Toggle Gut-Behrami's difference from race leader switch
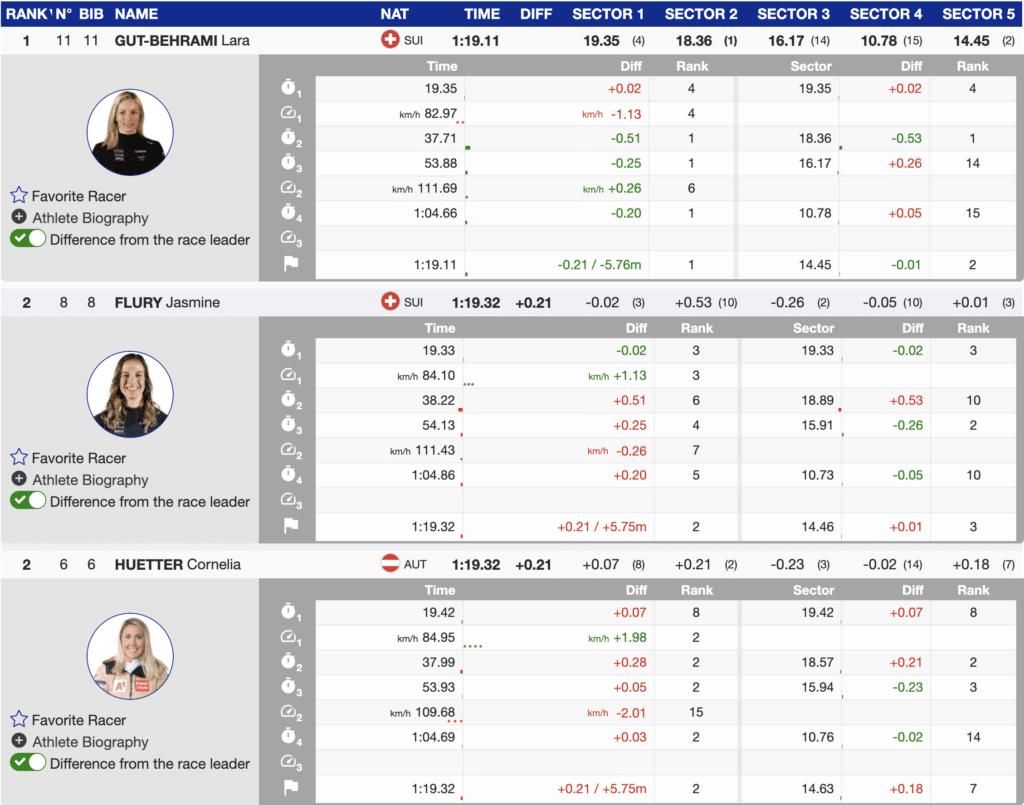 tap(28, 239)
